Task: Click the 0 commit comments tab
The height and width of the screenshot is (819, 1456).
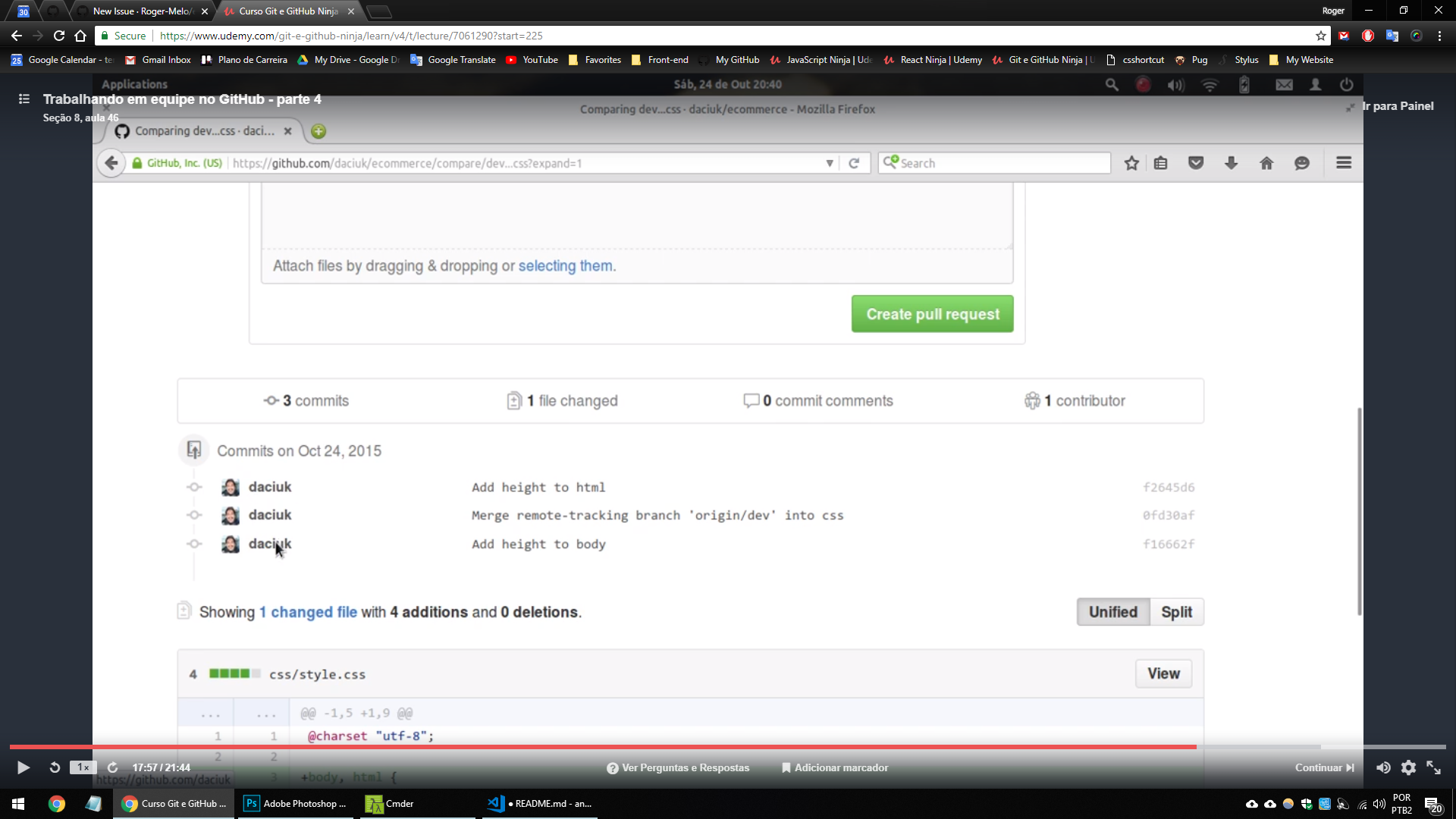Action: pos(818,400)
